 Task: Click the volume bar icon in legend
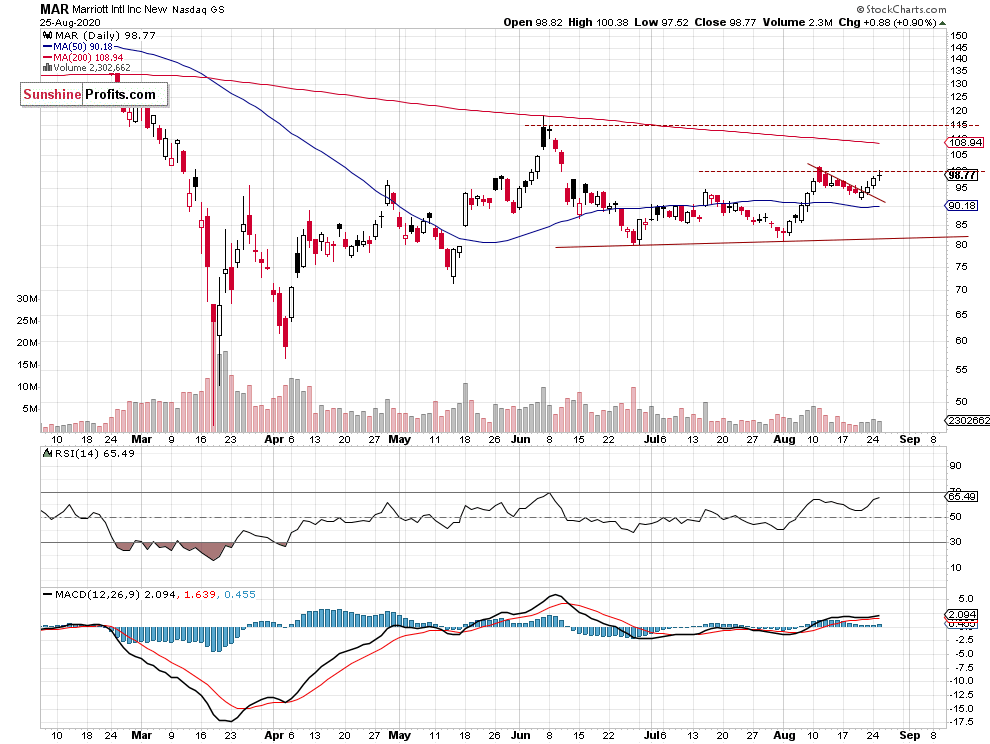coord(47,68)
